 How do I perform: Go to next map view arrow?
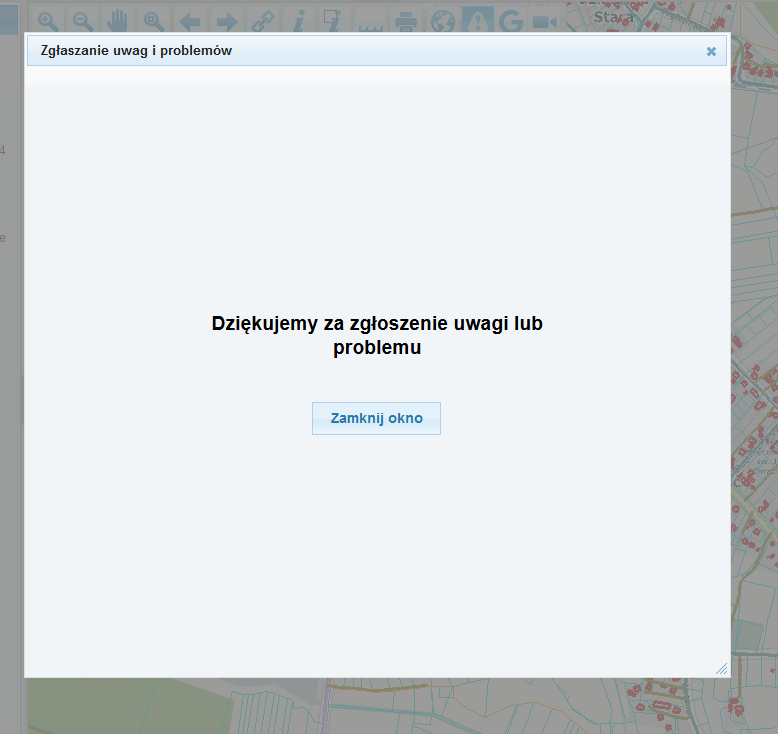227,22
